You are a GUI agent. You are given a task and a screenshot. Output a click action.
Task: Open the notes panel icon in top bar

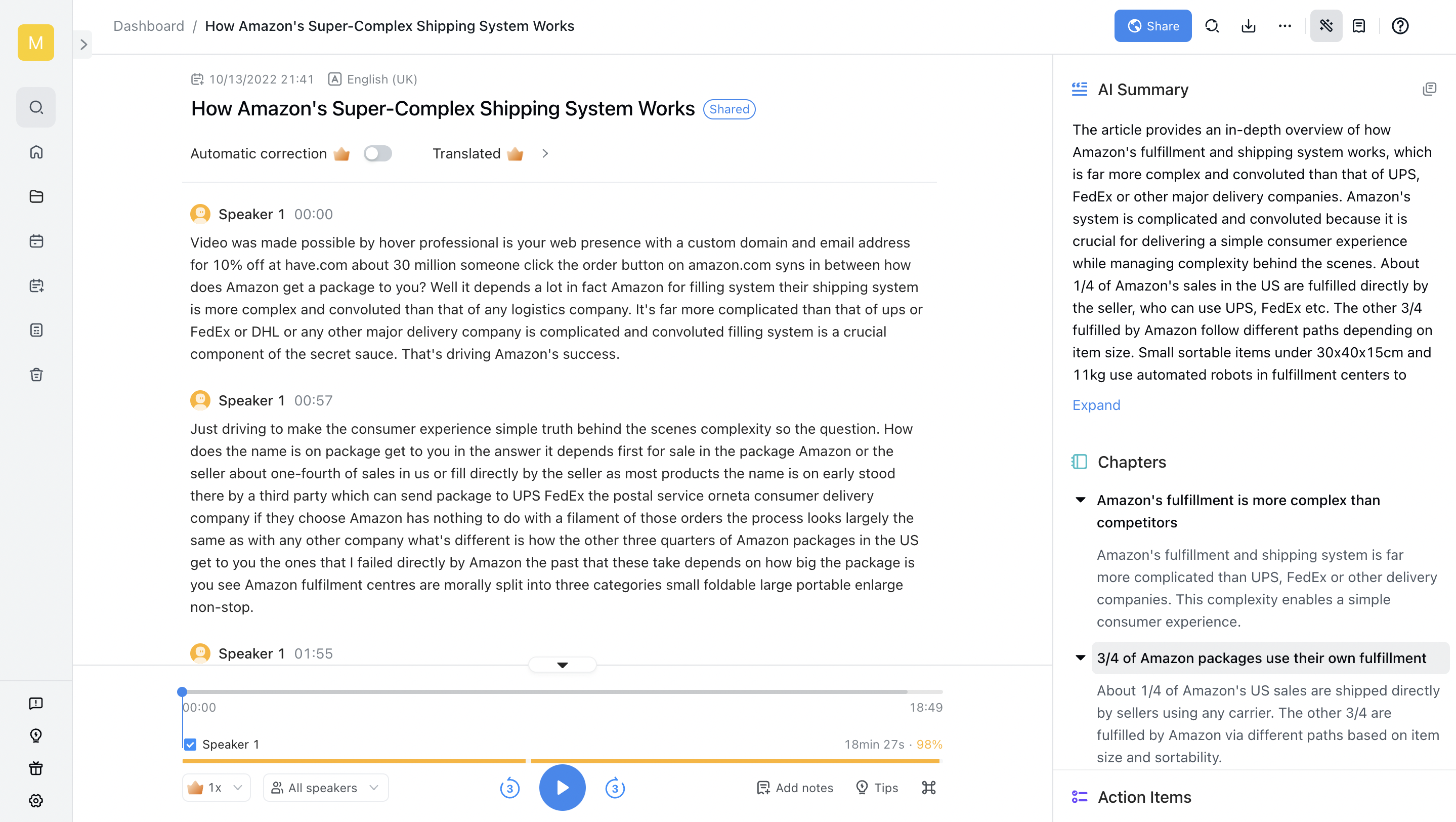tap(1359, 26)
